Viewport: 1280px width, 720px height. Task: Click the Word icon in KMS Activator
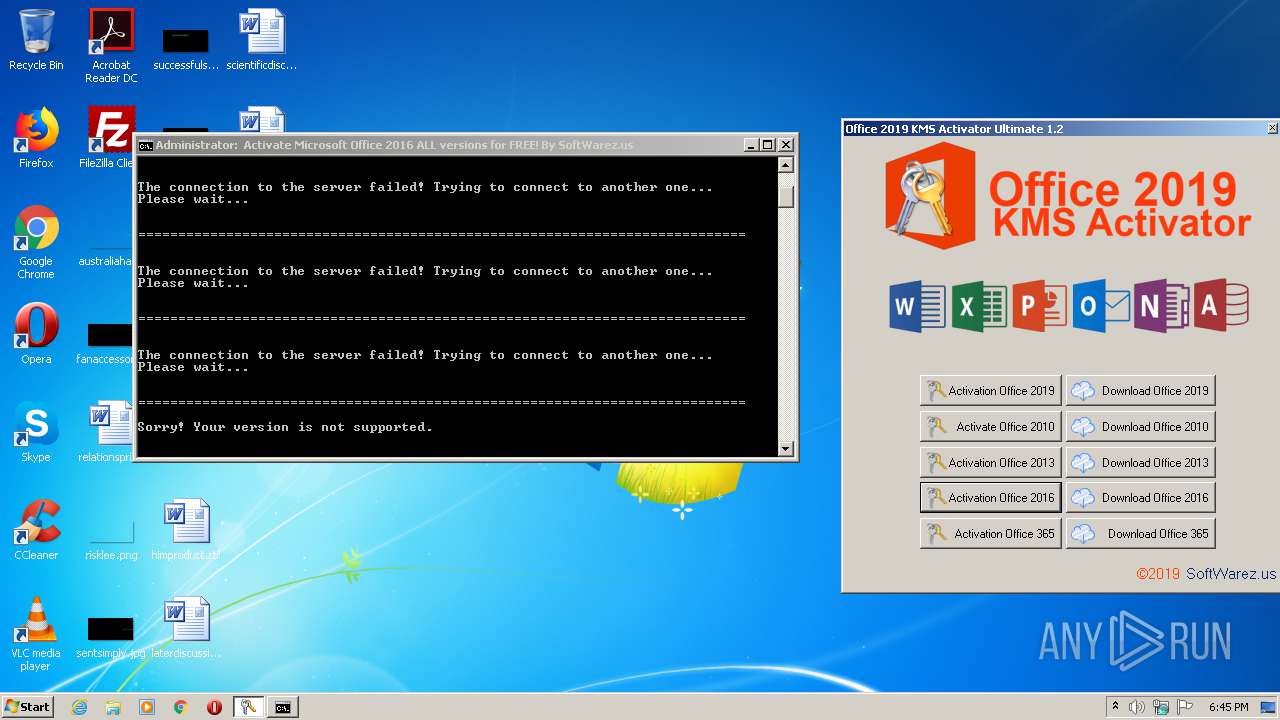point(917,306)
